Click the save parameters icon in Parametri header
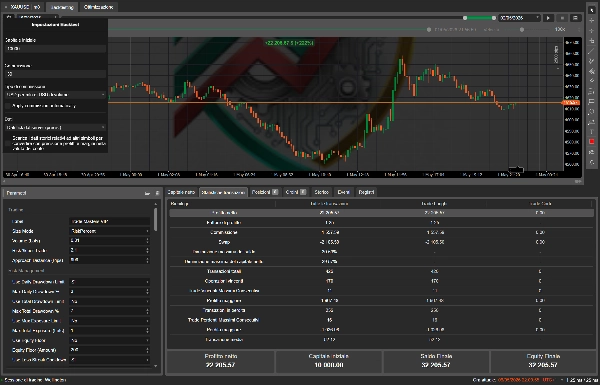Image resolution: width=600 pixels, height=385 pixels. coord(157,193)
